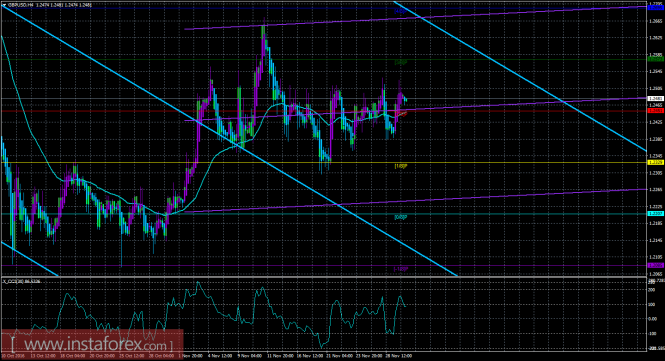The width and height of the screenshot is (665, 361).
Task: Click the divider between chart and CCI panel
Action: pos(323,277)
